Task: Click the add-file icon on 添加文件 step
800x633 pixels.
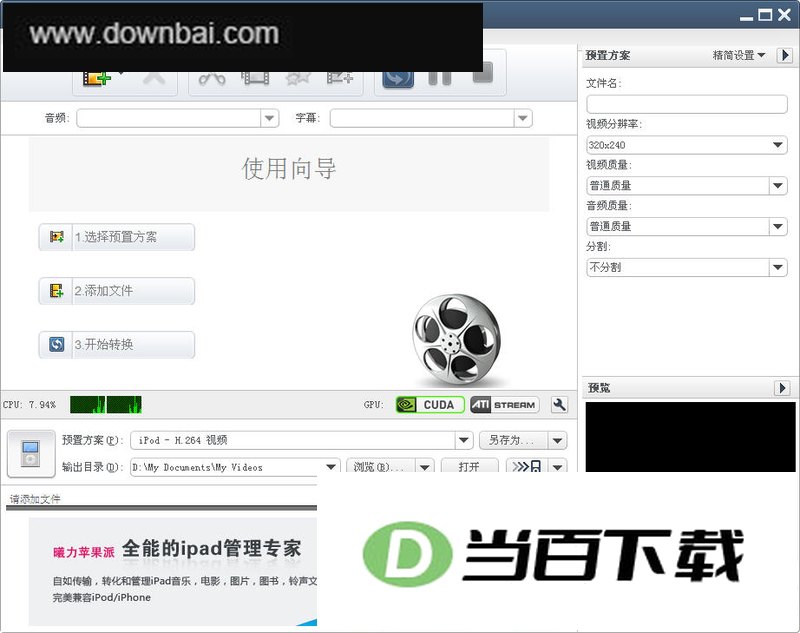Action: coord(56,291)
